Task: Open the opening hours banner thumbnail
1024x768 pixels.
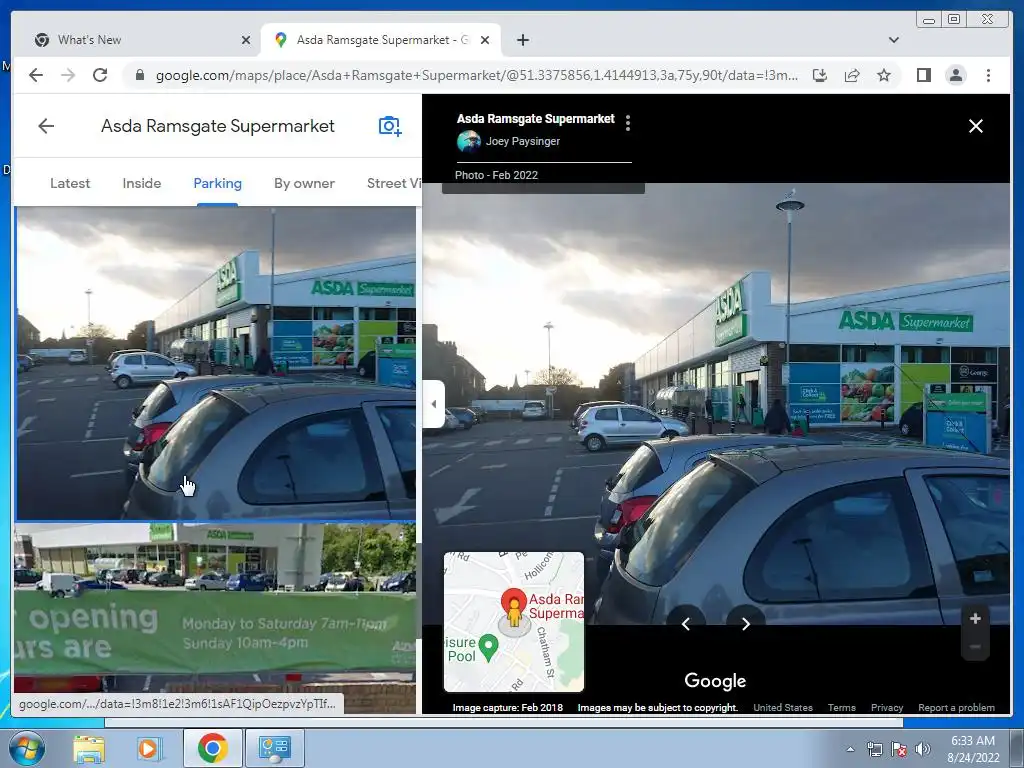Action: point(216,617)
